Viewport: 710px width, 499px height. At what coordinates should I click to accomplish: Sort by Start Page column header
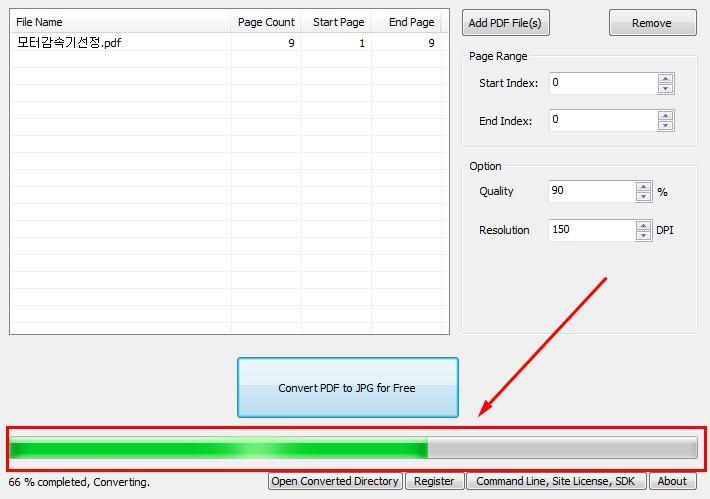click(336, 22)
